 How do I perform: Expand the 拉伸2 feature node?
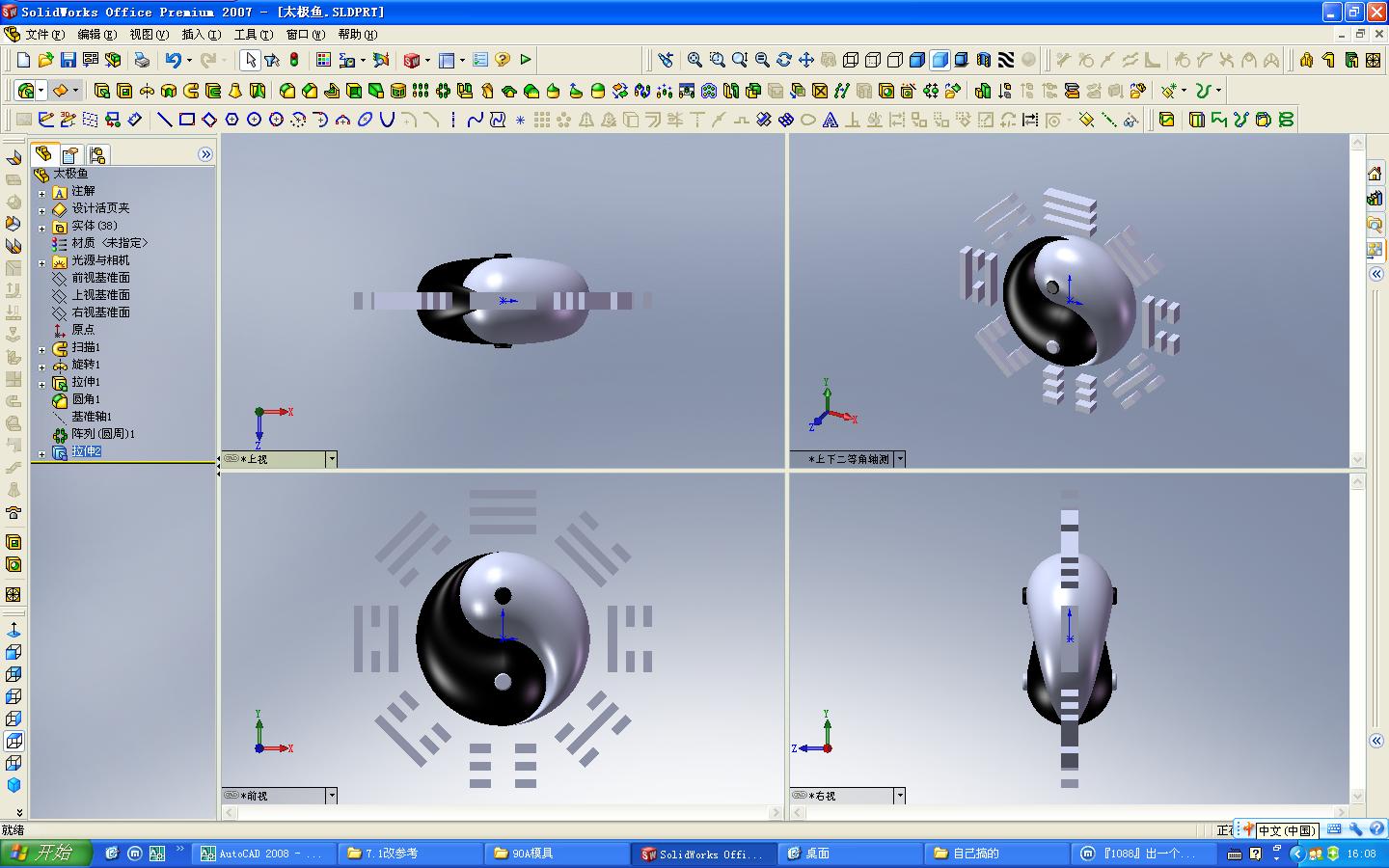[x=41, y=453]
